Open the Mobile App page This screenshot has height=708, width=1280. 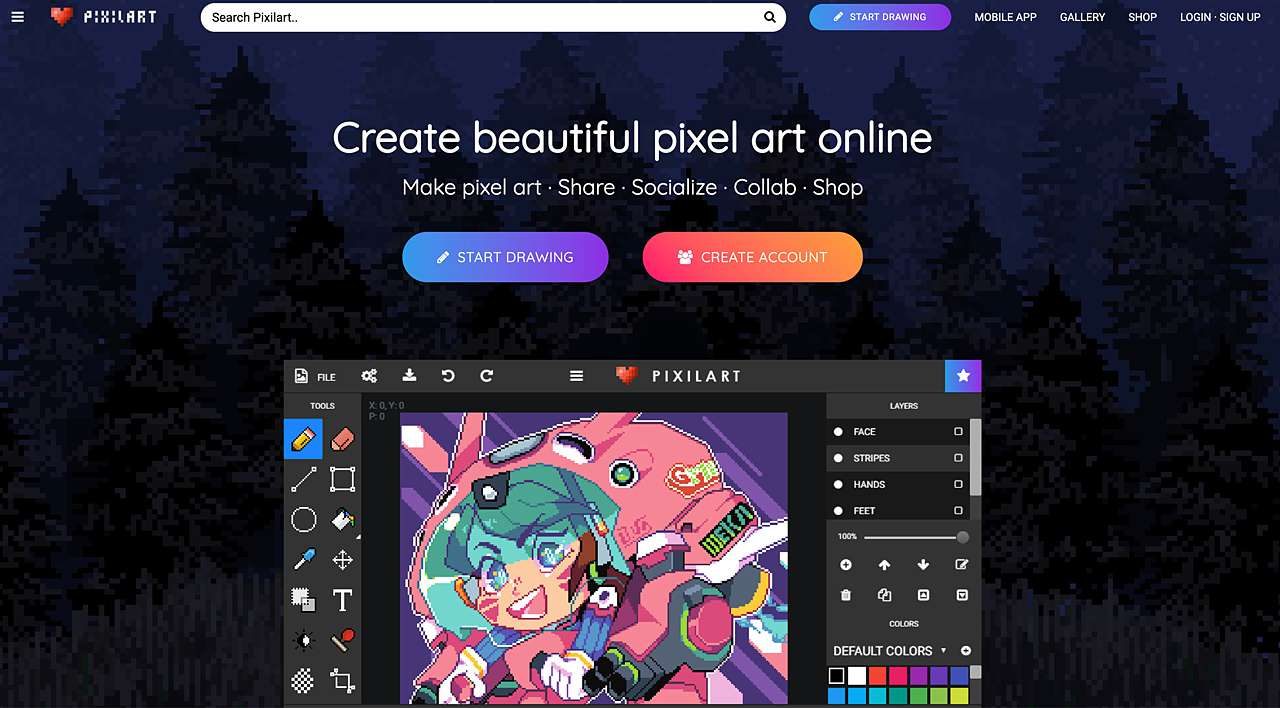tap(1005, 17)
